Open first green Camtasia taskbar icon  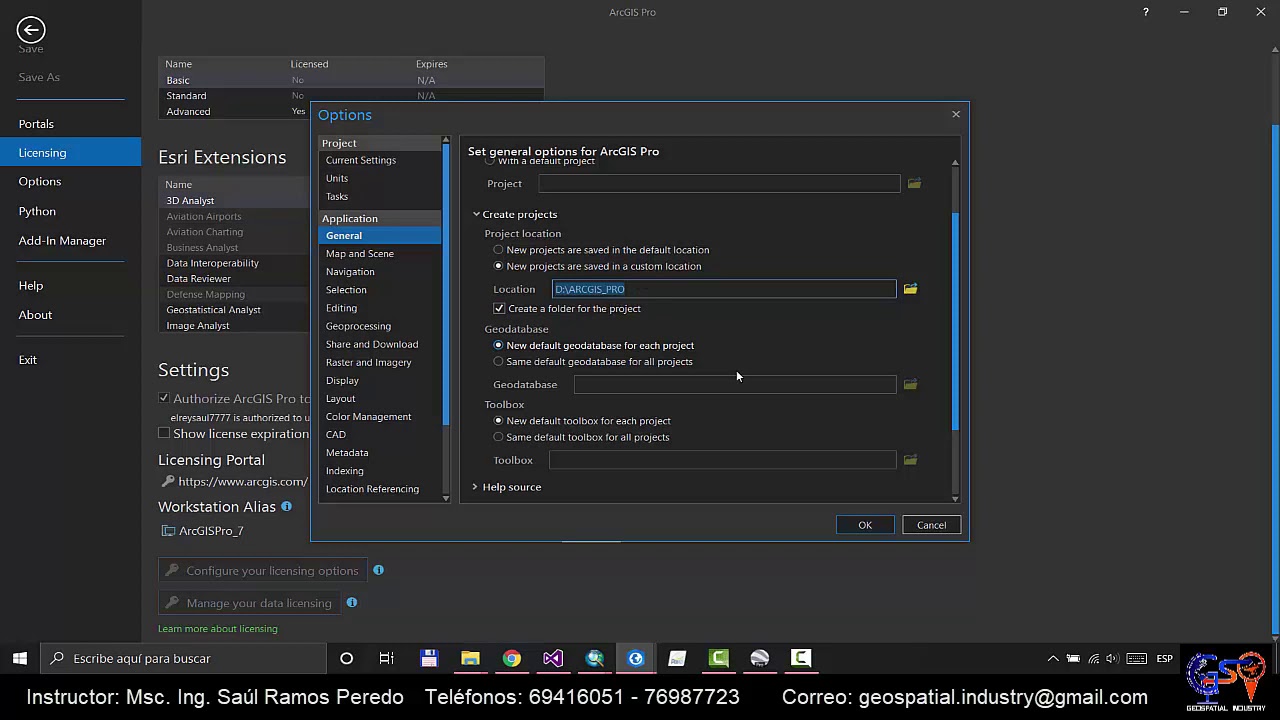click(718, 658)
